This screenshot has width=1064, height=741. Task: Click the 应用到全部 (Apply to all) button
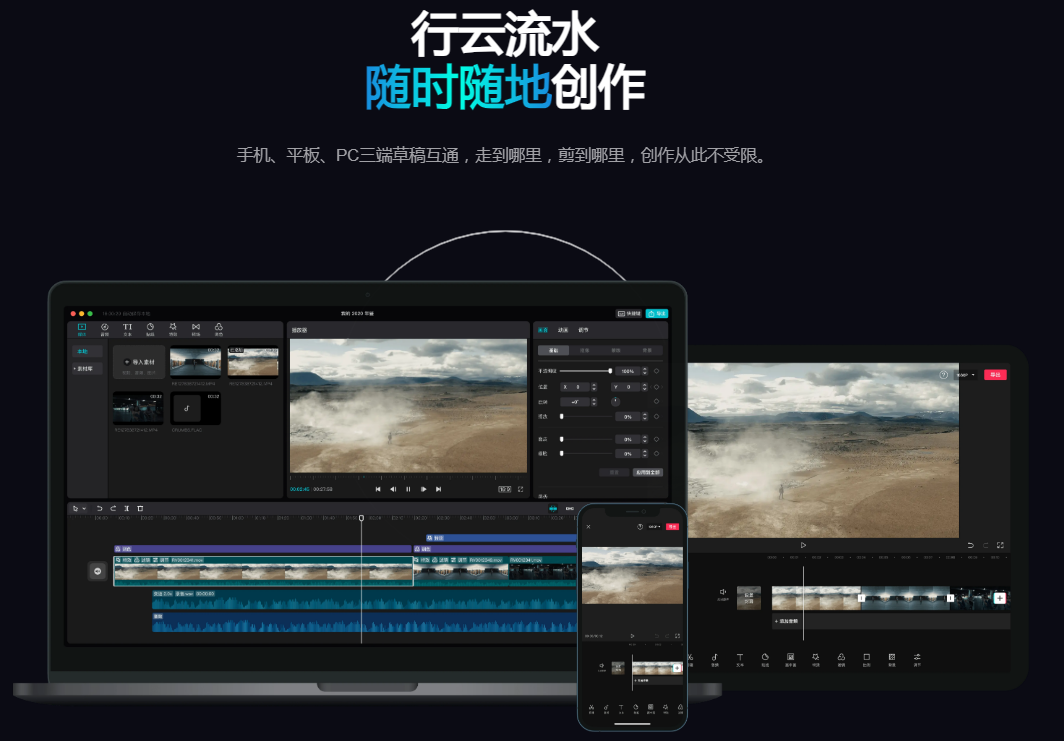(648, 473)
